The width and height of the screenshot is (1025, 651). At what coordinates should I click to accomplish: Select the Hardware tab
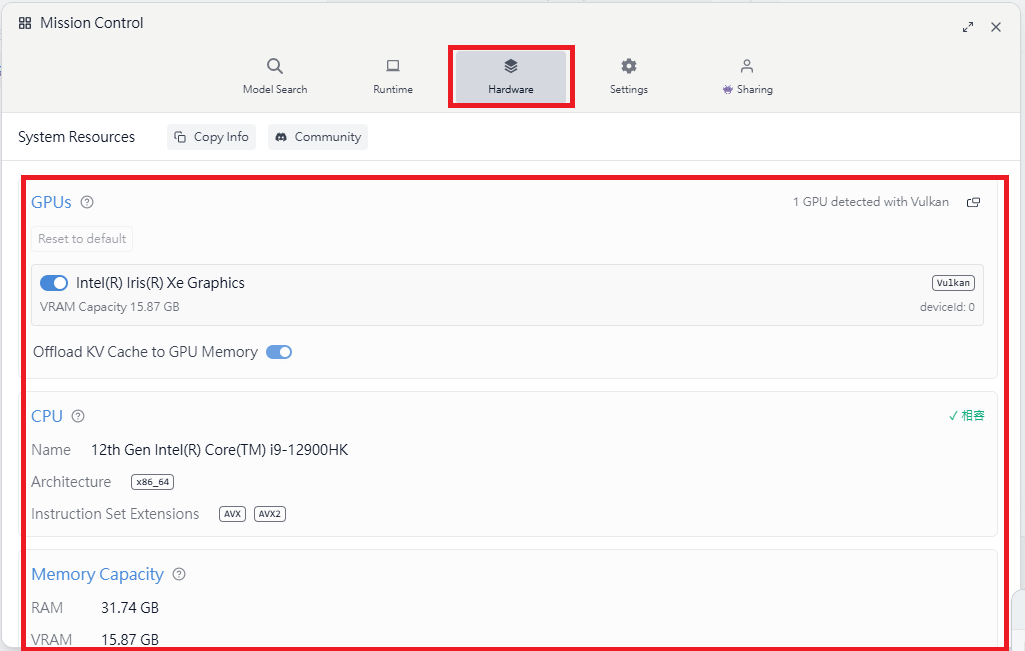tap(511, 77)
